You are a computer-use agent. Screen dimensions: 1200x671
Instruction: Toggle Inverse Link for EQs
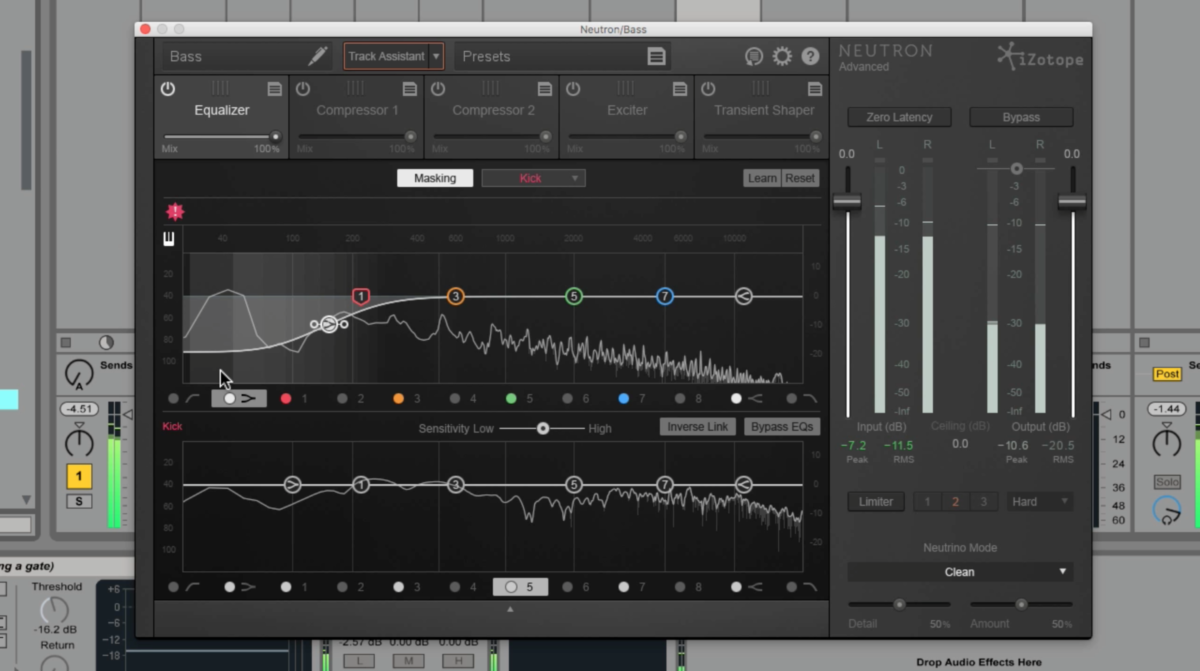click(x=698, y=427)
